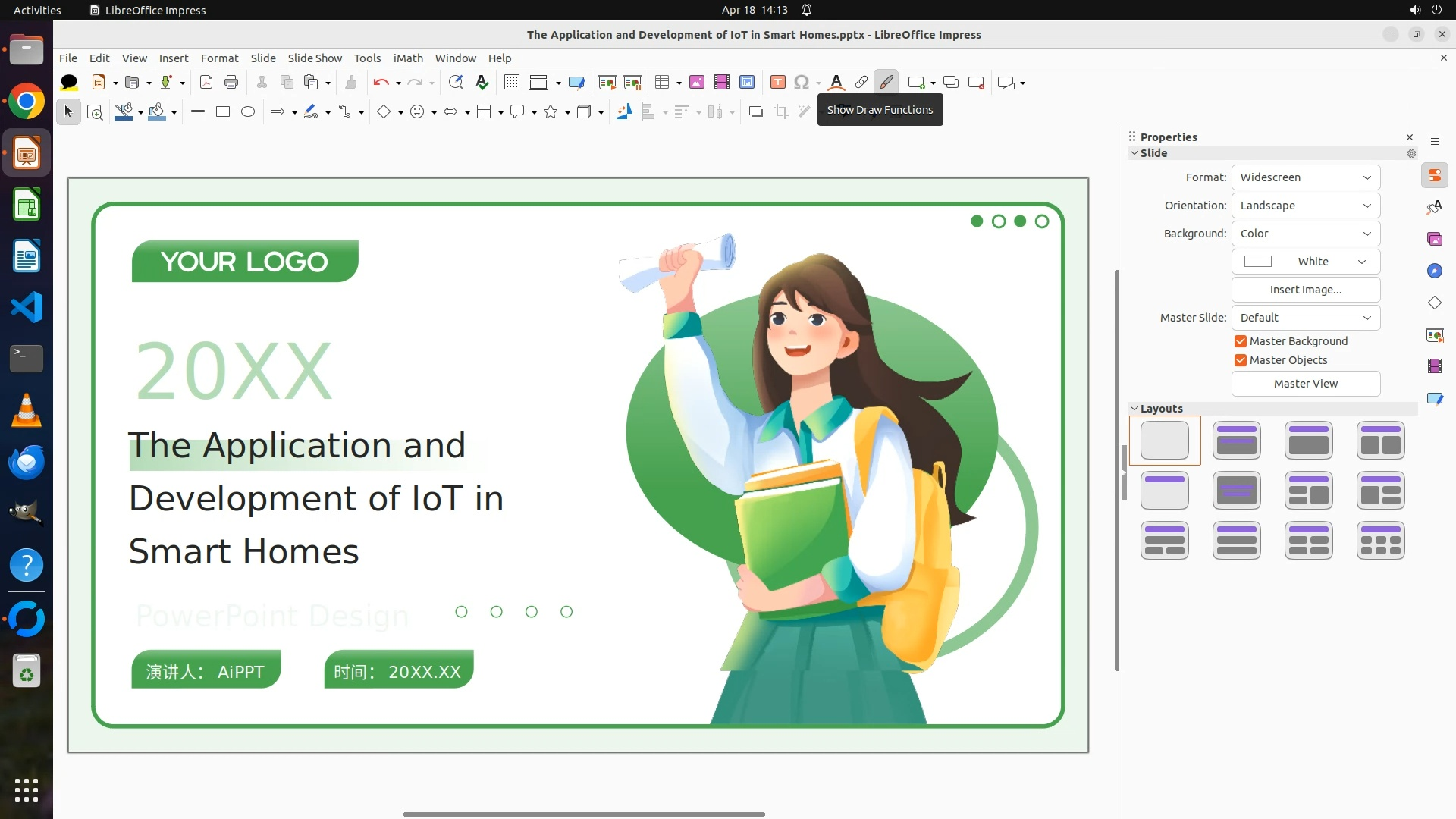Click the Master View button
Viewport: 1456px width, 819px height.
pyautogui.click(x=1305, y=384)
